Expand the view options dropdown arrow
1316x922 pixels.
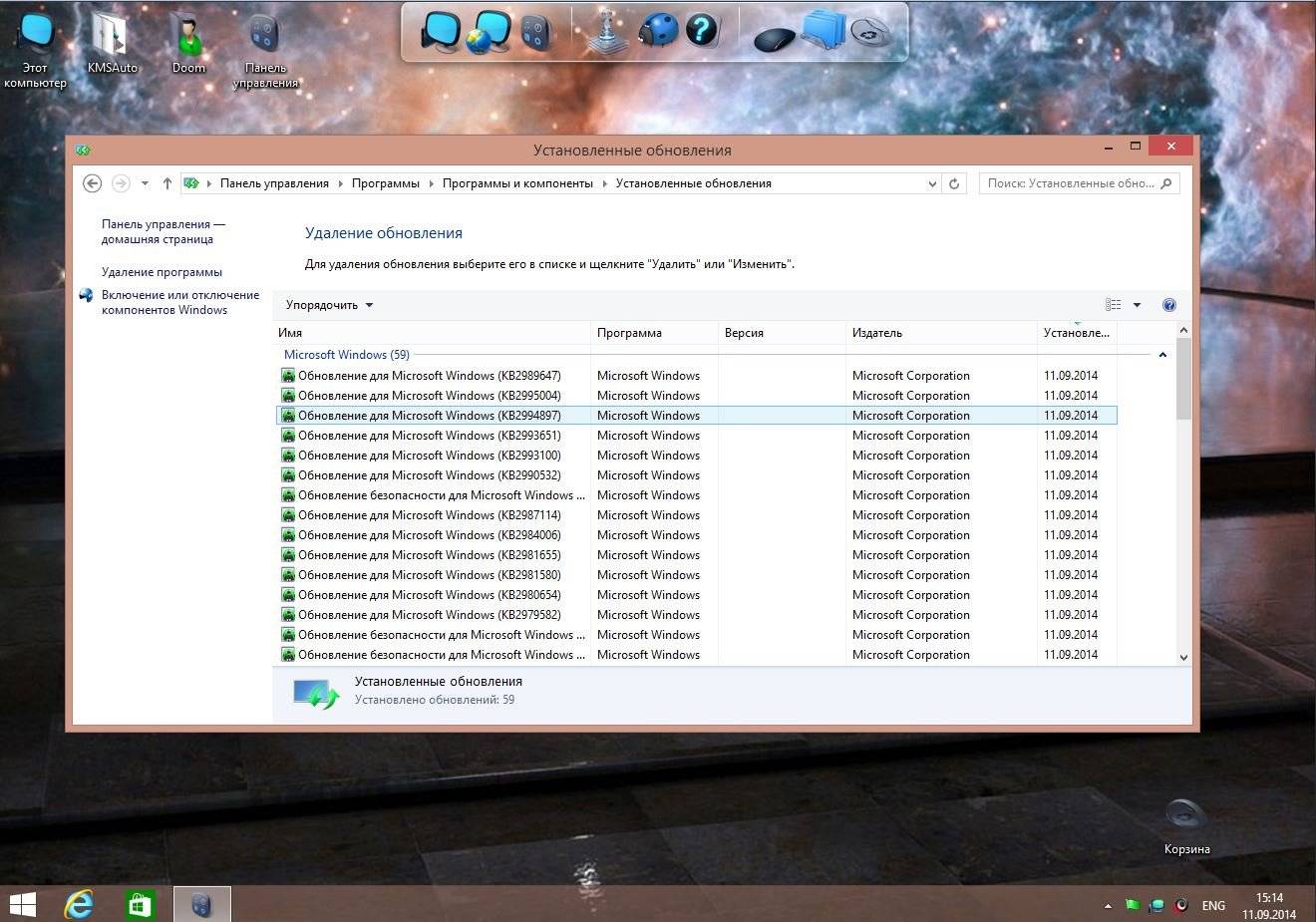coord(1137,305)
